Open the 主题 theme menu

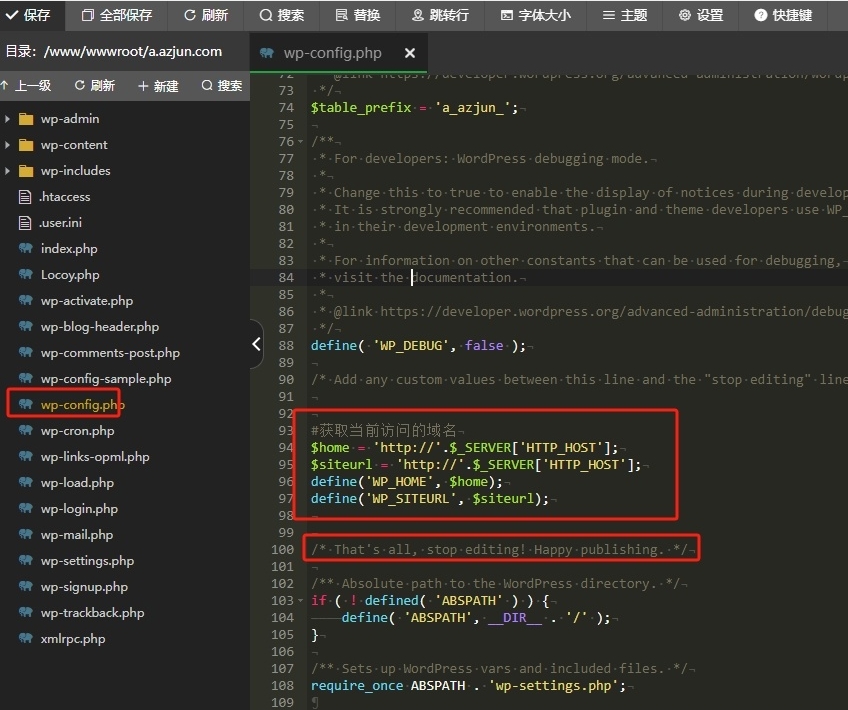pyautogui.click(x=625, y=15)
